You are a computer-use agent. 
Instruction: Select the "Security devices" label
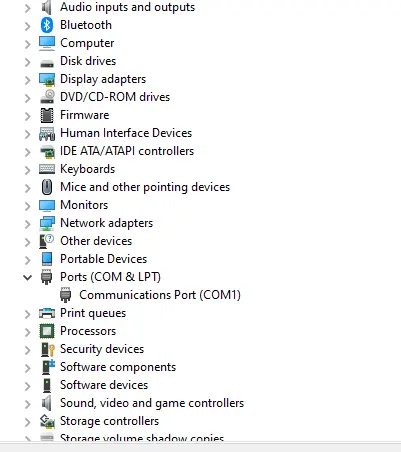pos(102,349)
